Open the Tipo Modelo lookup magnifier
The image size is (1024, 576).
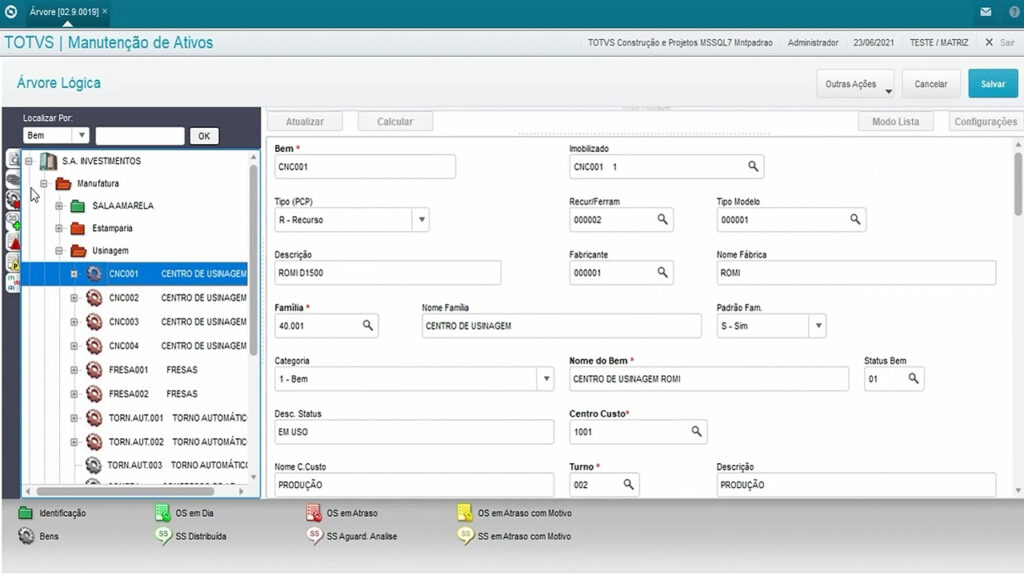pyautogui.click(x=855, y=219)
